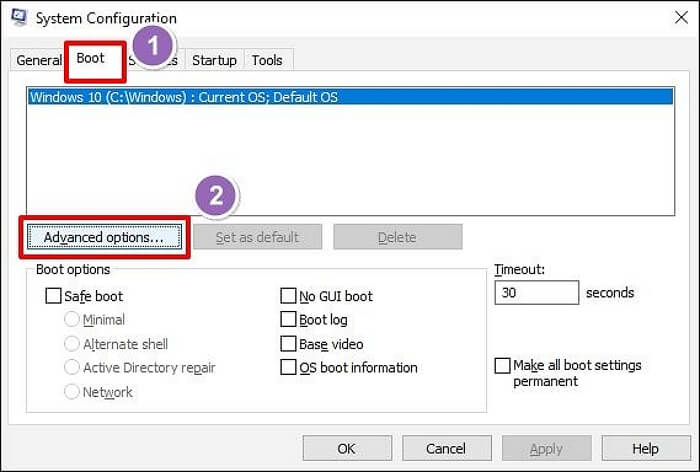Image resolution: width=700 pixels, height=472 pixels.
Task: Tick Make all boot settings permanent
Action: point(502,366)
